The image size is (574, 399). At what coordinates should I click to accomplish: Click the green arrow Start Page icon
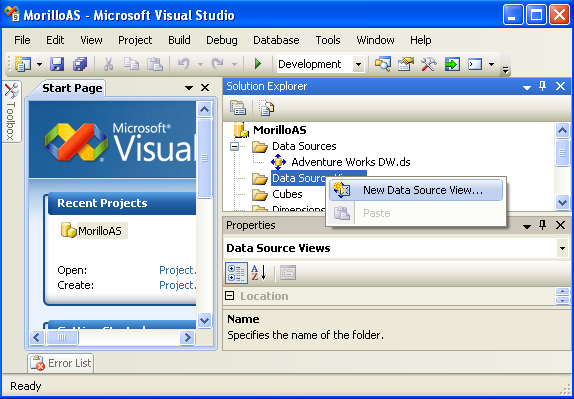click(452, 65)
